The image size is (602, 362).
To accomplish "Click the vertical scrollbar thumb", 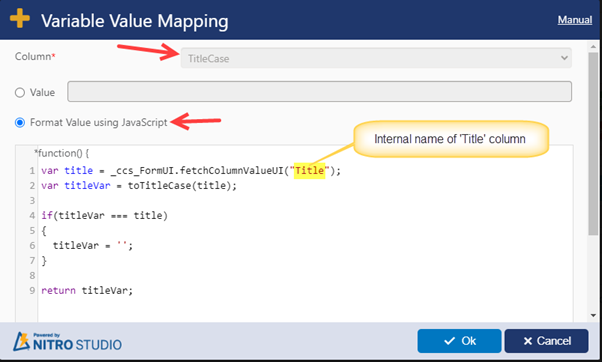I will click(x=593, y=144).
